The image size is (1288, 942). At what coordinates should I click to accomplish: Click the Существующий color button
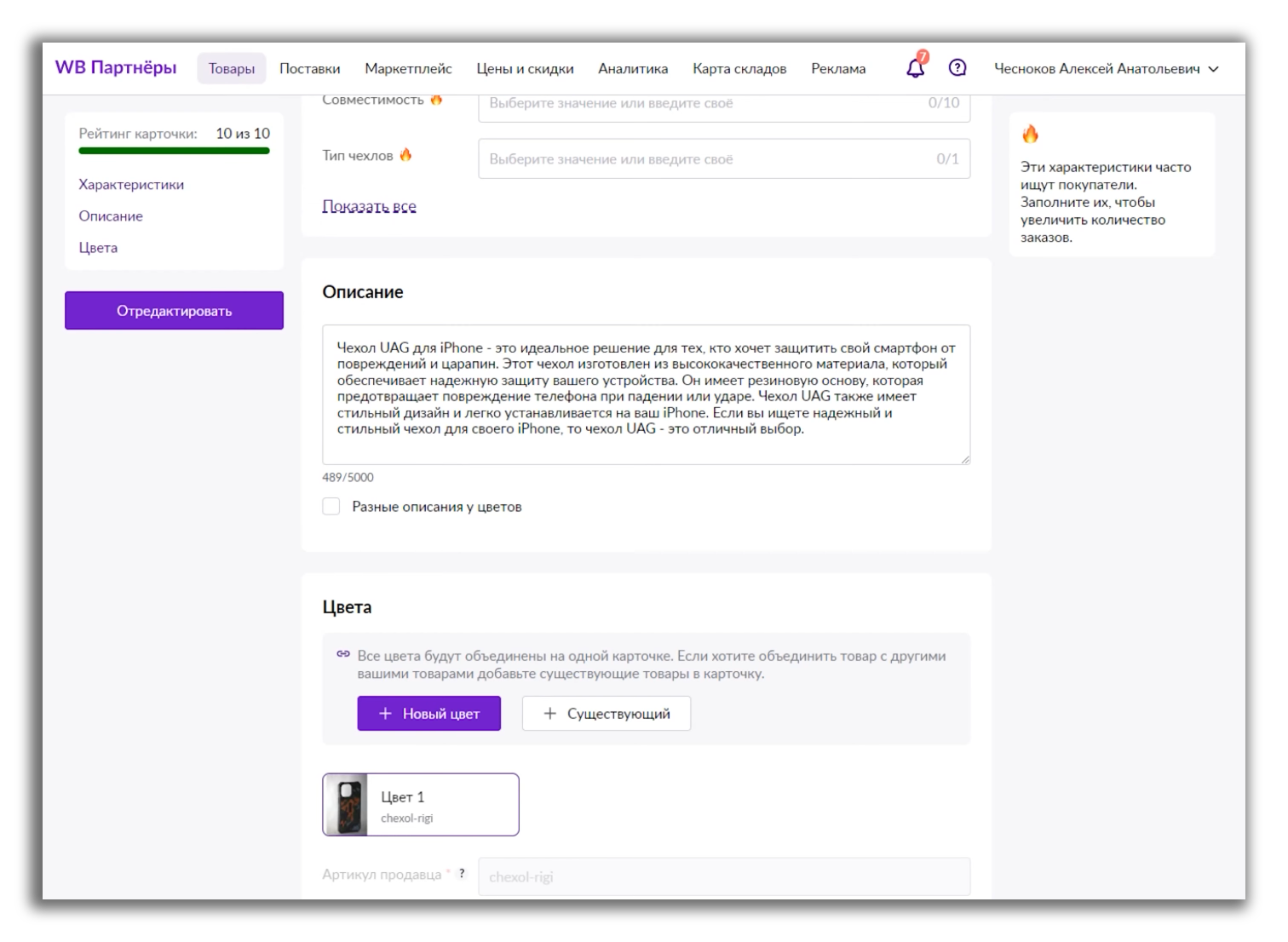point(607,713)
